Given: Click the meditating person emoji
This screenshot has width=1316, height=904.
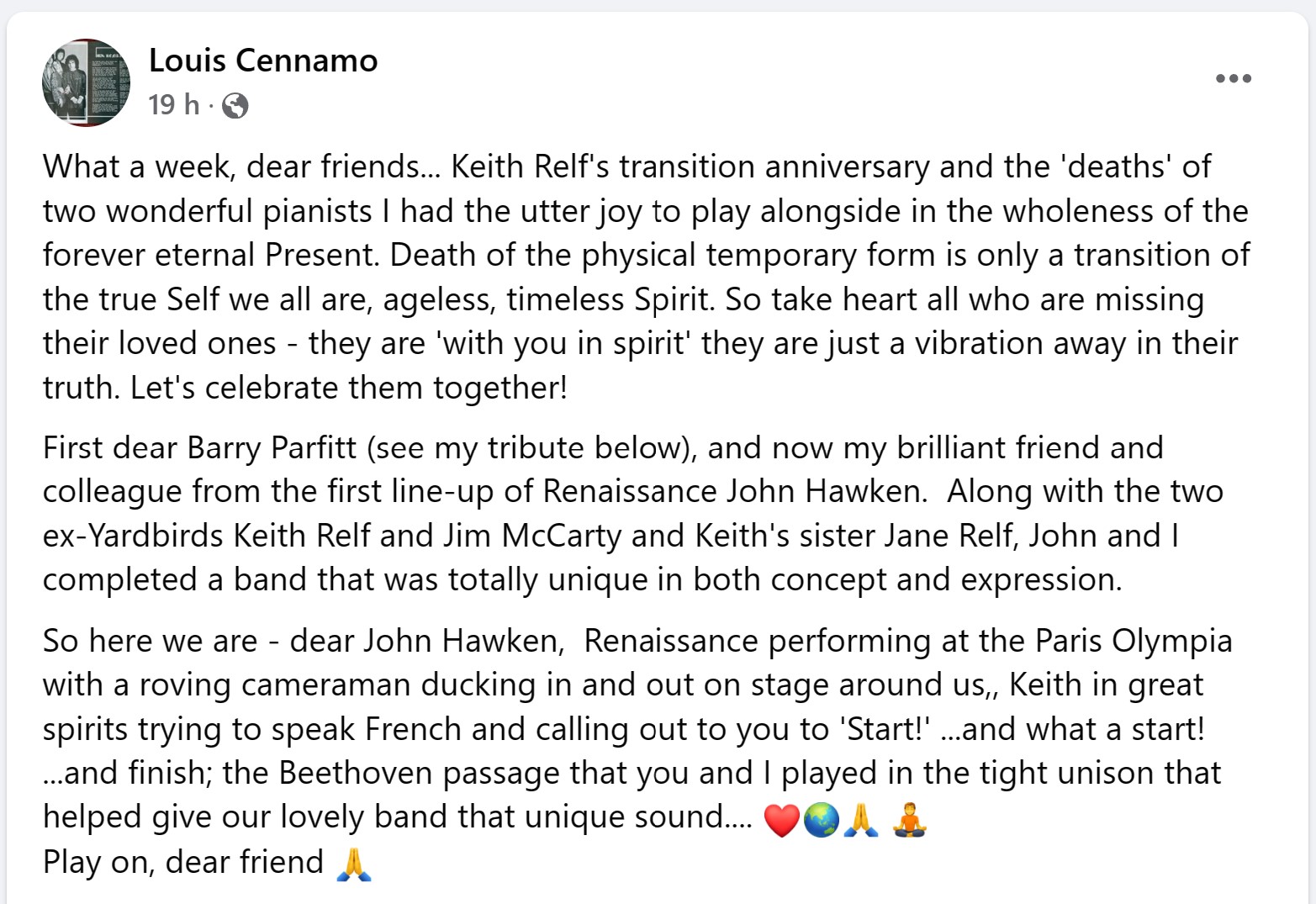Looking at the screenshot, I should [x=909, y=820].
